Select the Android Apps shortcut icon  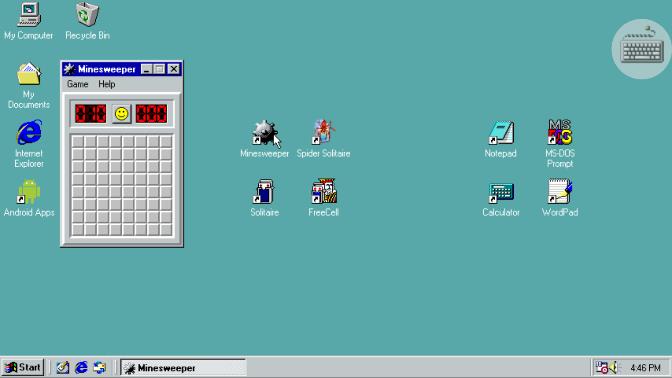29,192
